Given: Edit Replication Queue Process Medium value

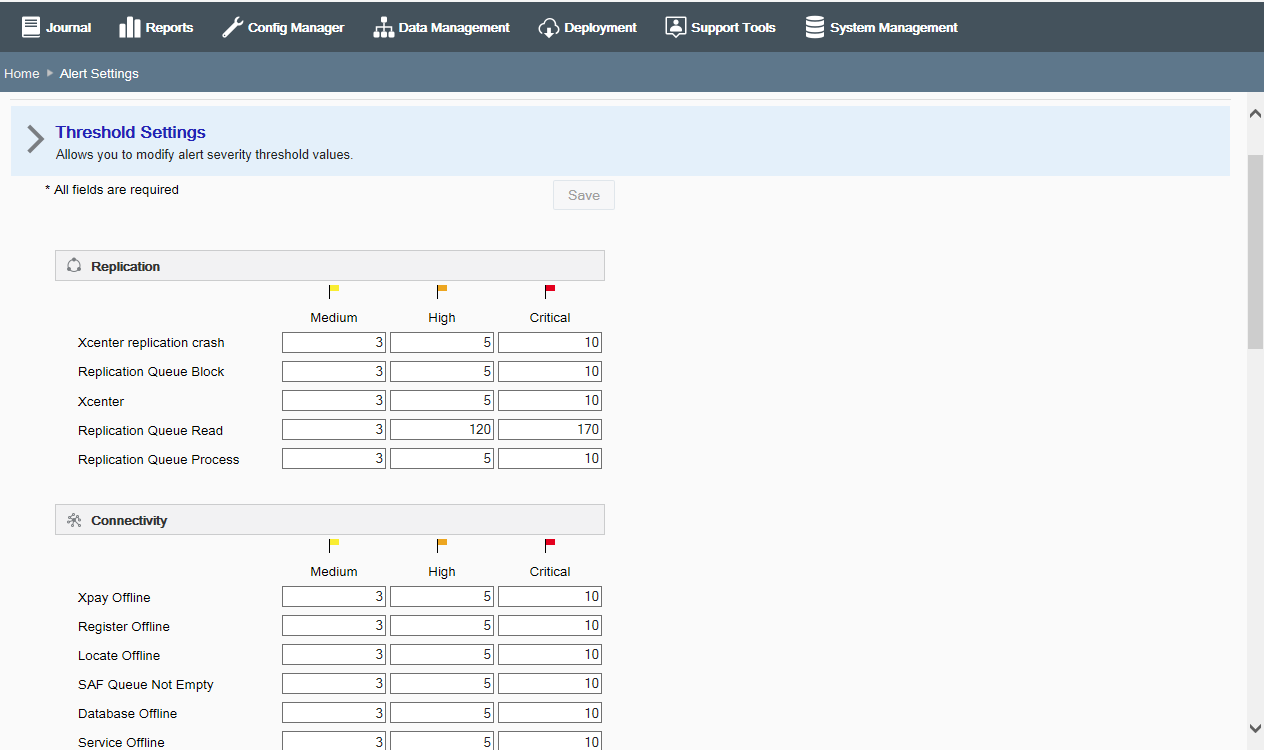Looking at the screenshot, I should coord(334,458).
